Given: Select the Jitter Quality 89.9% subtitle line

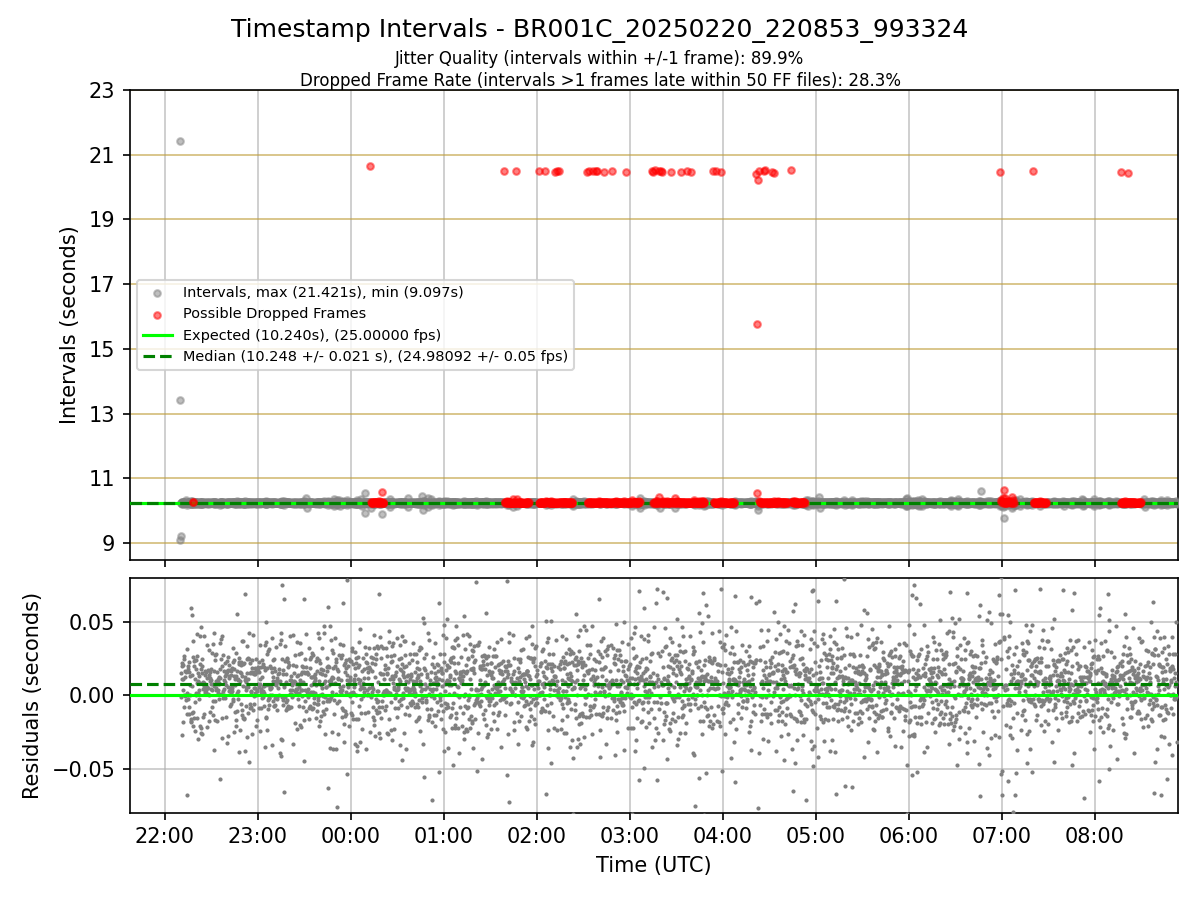Looking at the screenshot, I should (599, 58).
